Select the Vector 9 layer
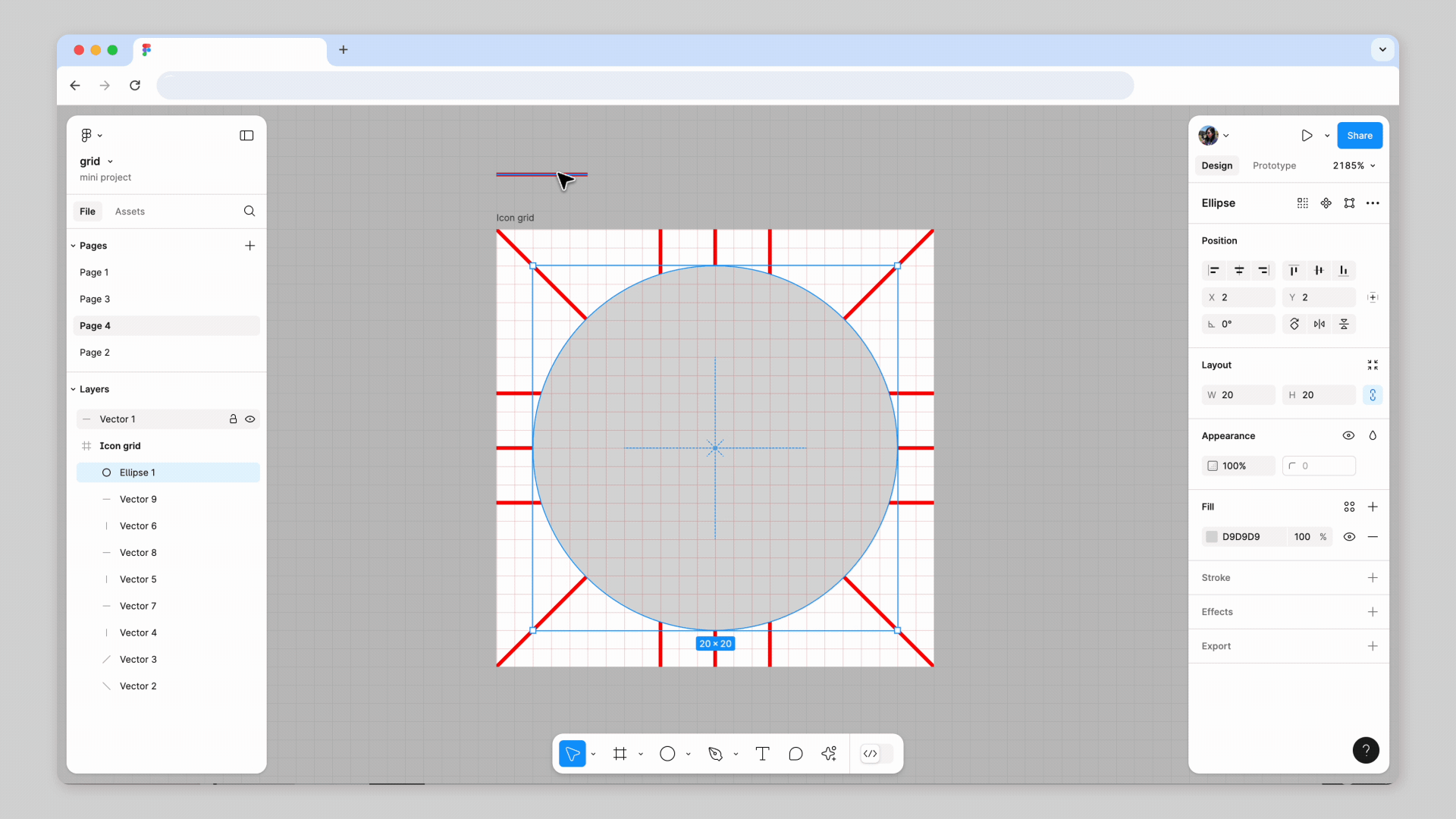Screen dimensions: 1456x819 (138, 499)
